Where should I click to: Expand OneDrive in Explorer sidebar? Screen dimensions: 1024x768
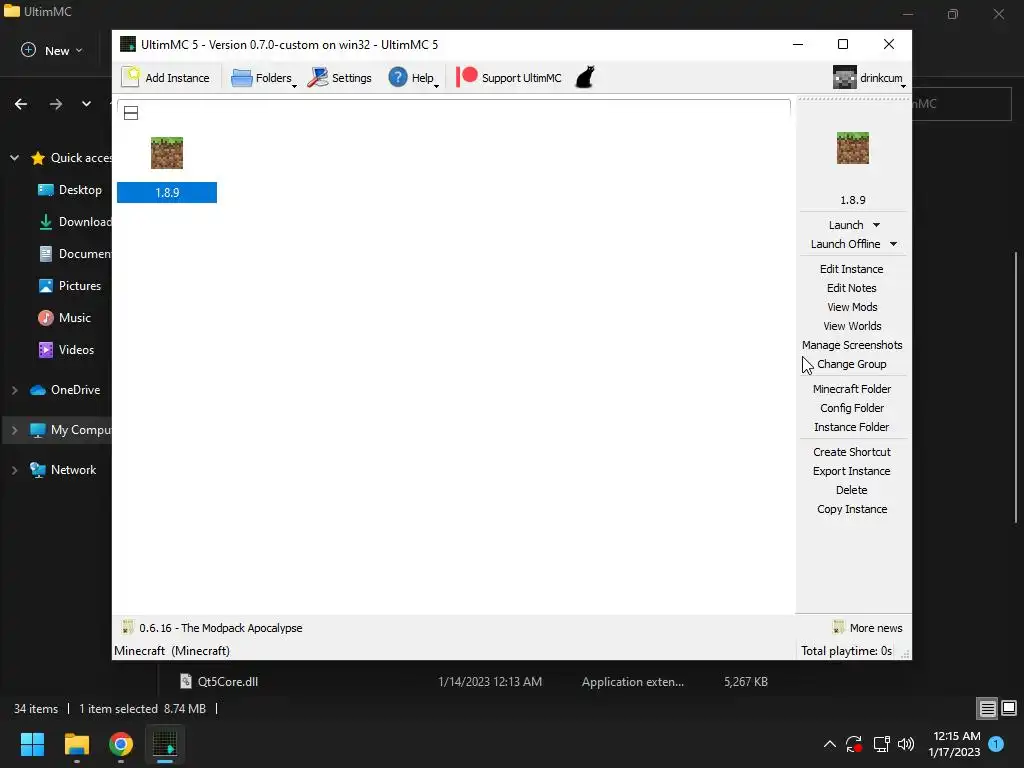tap(14, 390)
